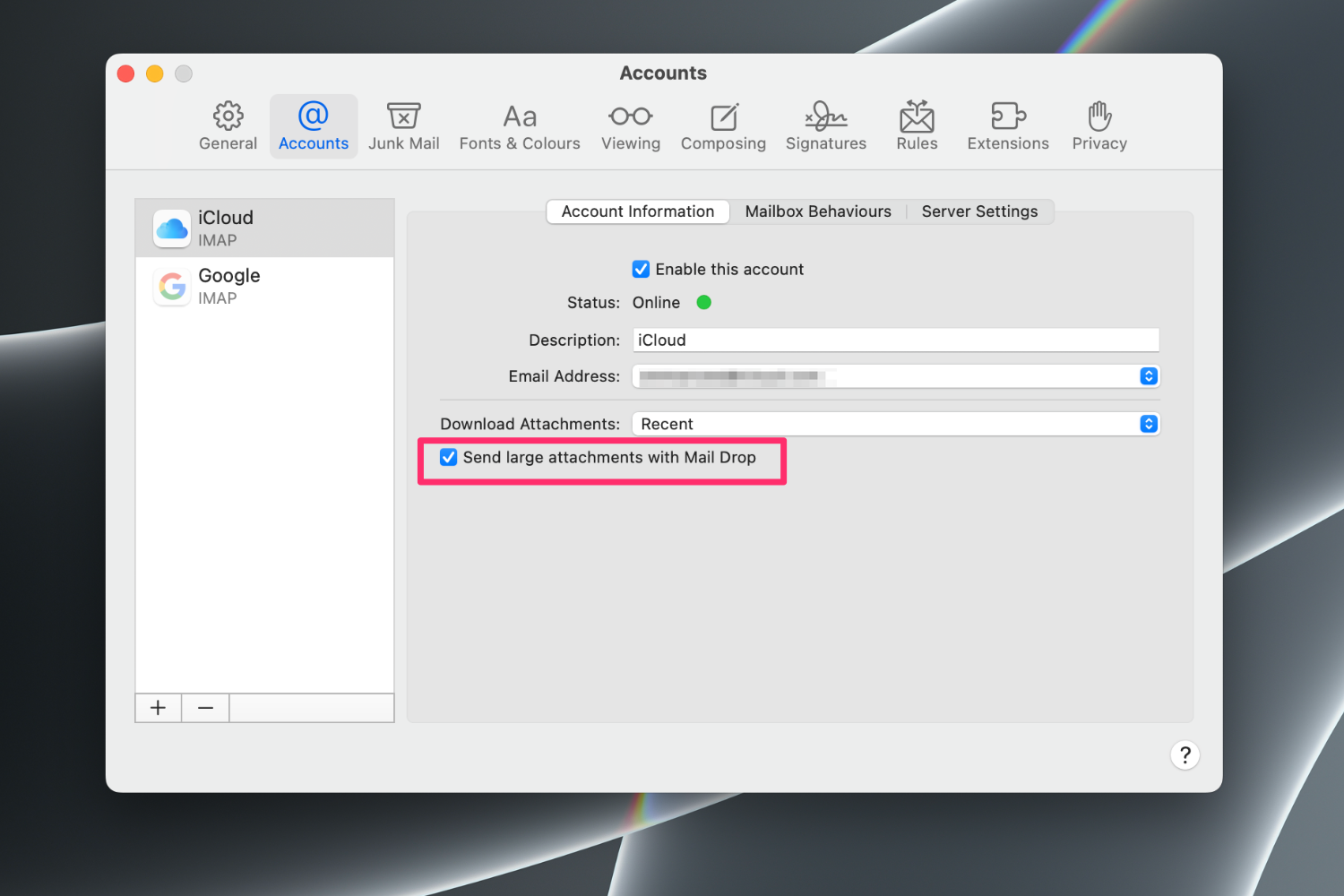Click the Viewing preferences icon
The width and height of the screenshot is (1344, 896).
[631, 125]
